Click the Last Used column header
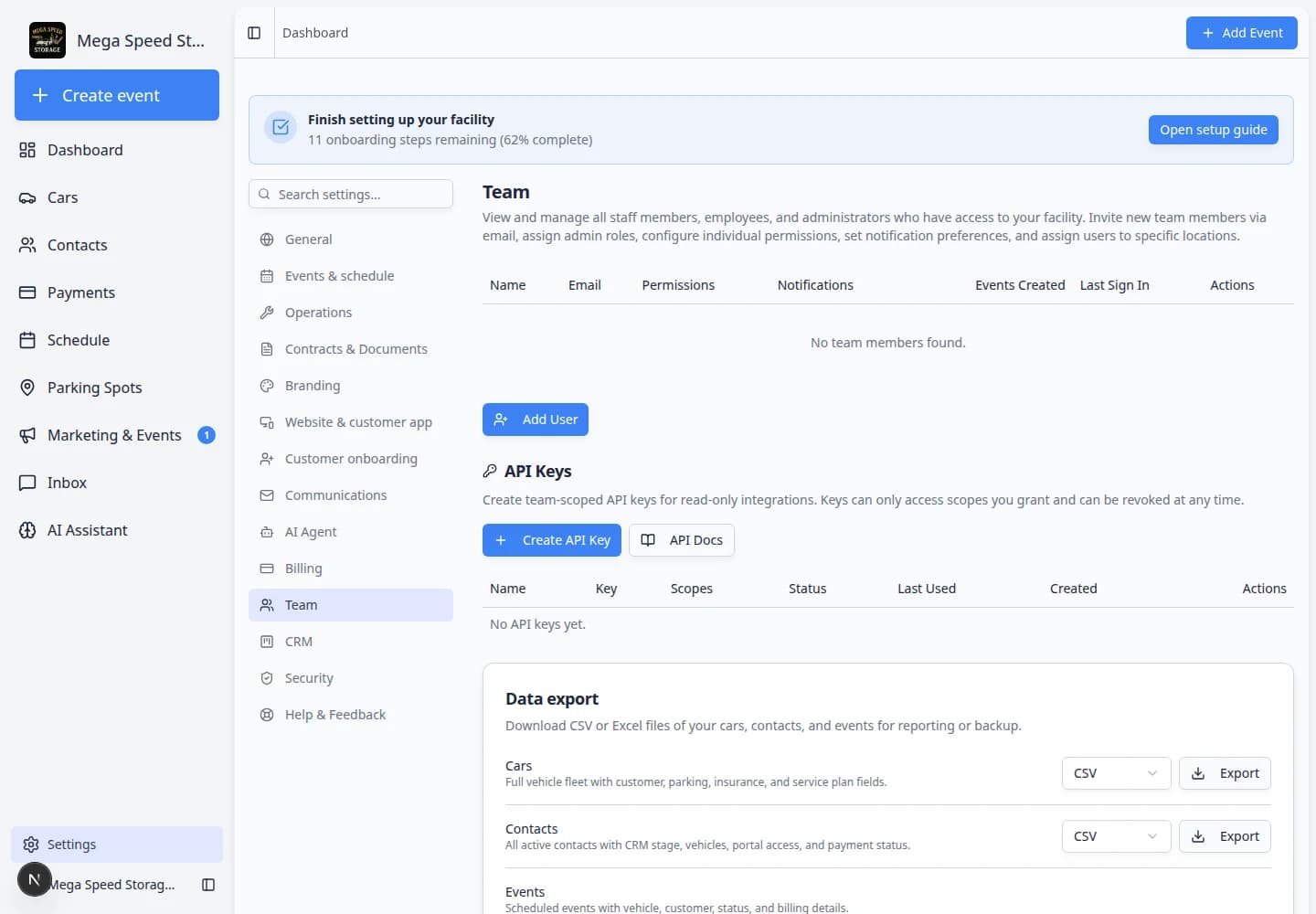 pyautogui.click(x=927, y=589)
